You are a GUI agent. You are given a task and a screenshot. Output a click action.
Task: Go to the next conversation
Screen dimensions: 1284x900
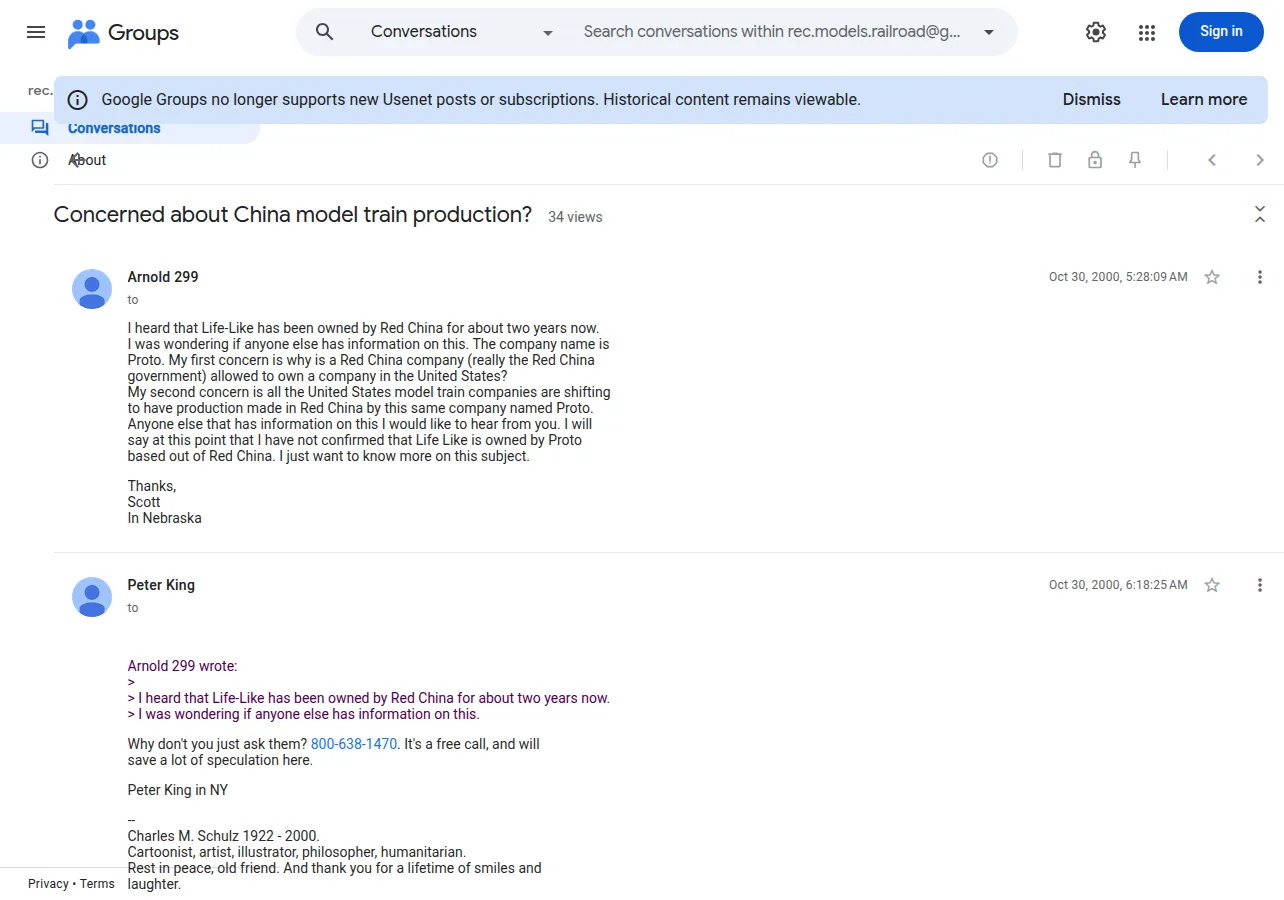tap(1260, 160)
